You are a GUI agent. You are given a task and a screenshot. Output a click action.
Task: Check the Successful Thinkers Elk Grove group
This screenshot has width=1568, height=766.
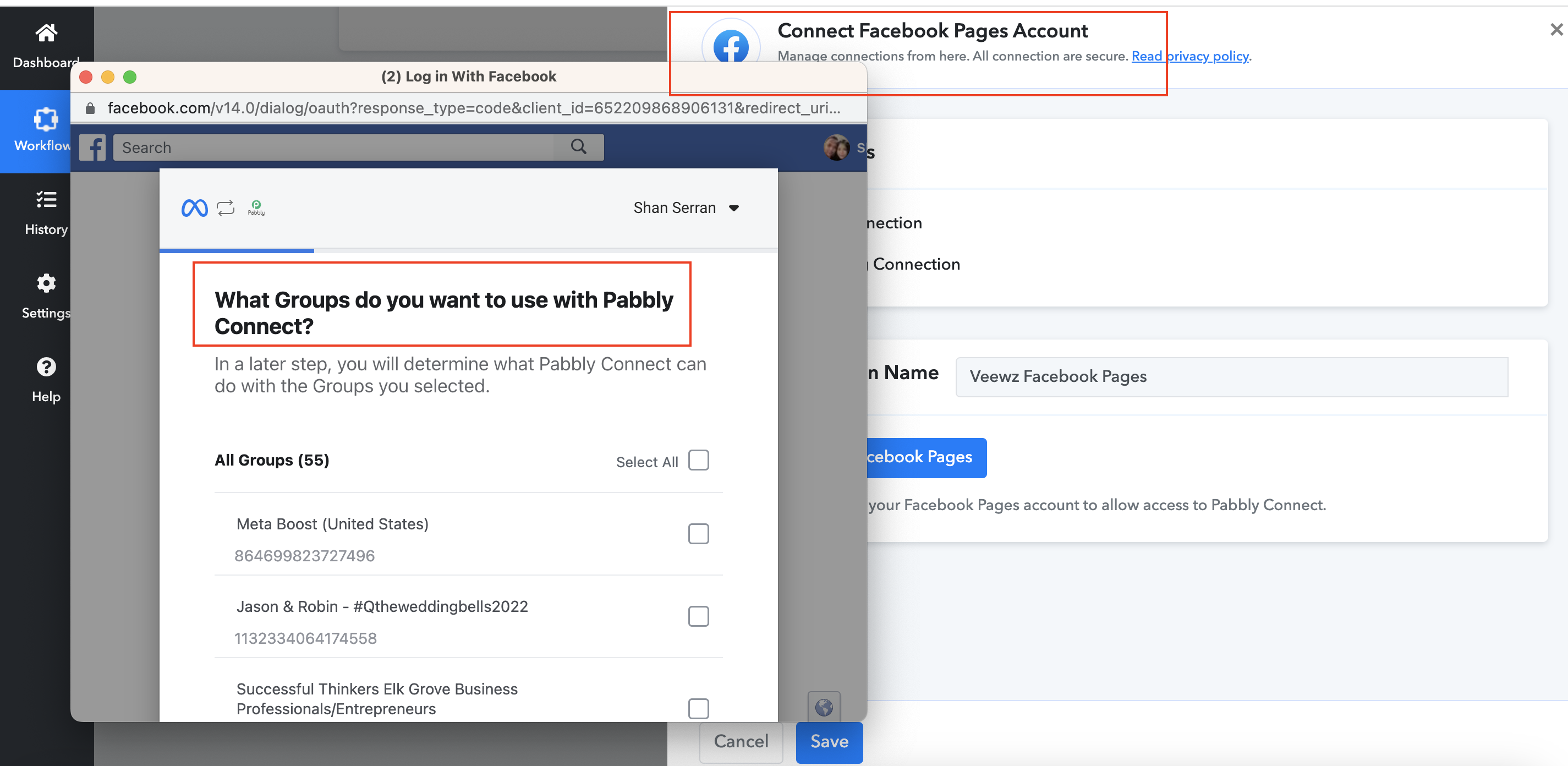(699, 709)
